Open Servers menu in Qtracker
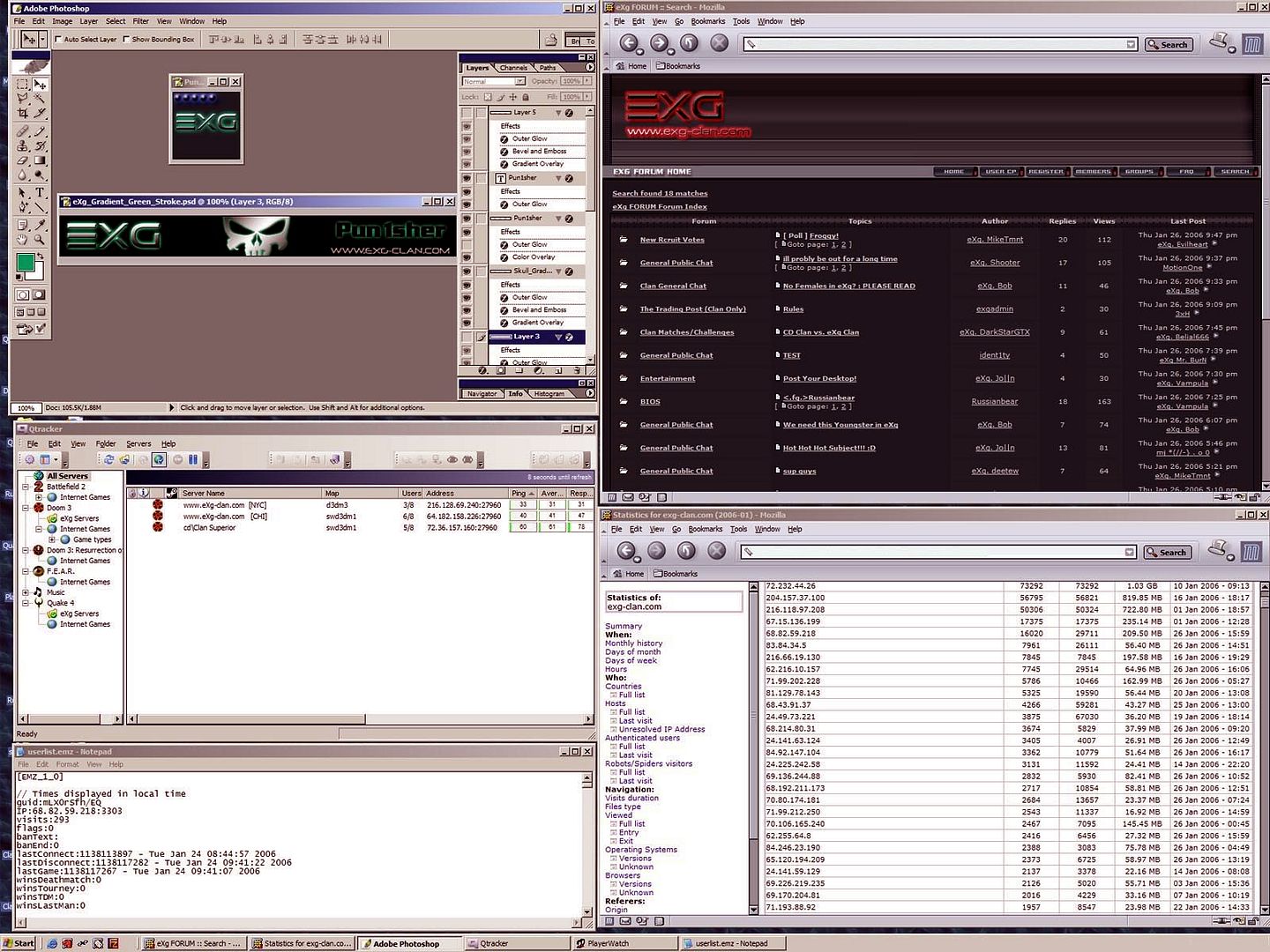 click(x=138, y=443)
